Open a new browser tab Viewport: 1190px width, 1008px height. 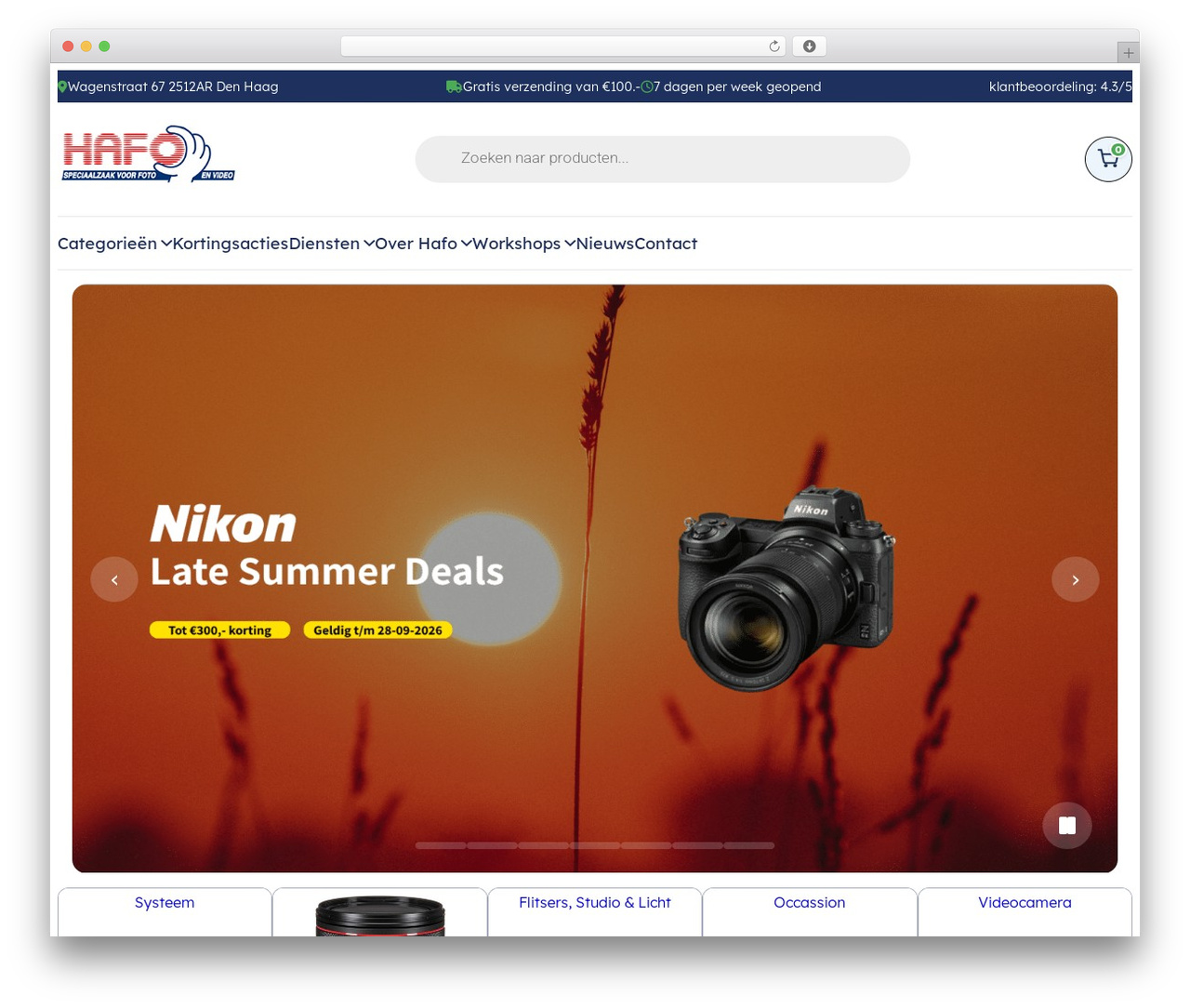[1128, 53]
